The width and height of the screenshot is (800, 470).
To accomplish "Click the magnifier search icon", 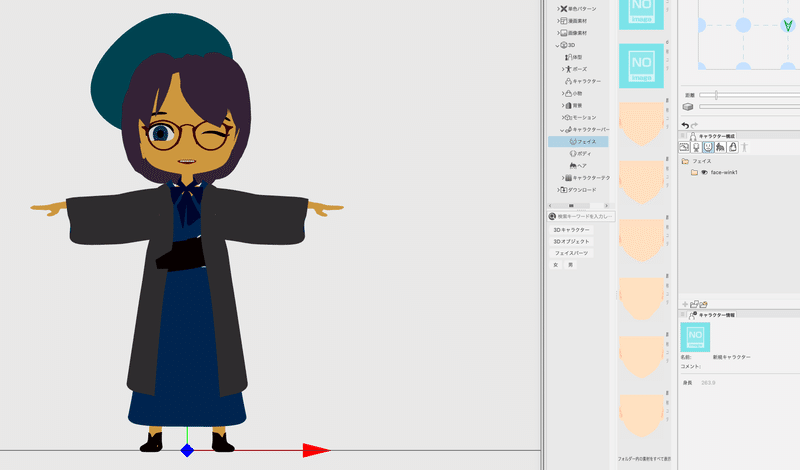I will pos(552,216).
